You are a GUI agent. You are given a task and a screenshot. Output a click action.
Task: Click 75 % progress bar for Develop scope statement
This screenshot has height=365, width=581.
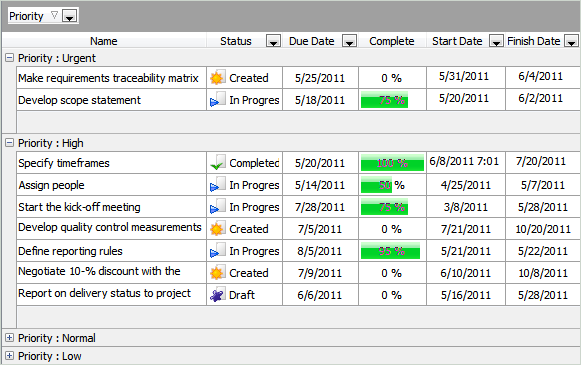click(384, 100)
